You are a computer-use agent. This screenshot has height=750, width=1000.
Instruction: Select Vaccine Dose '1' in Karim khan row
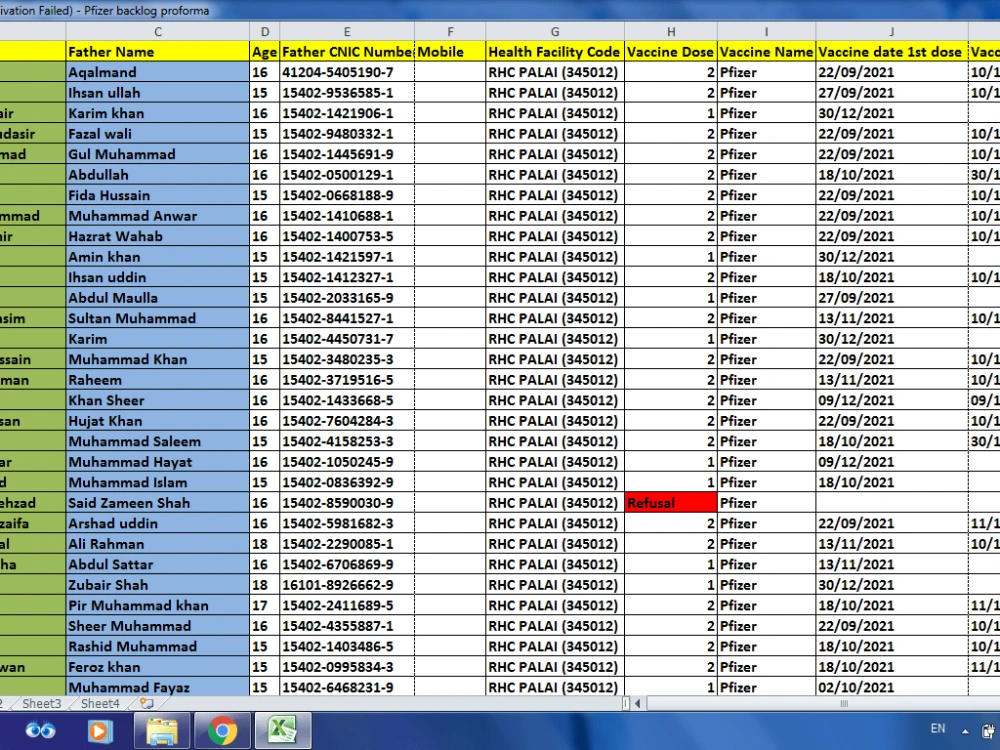pos(671,113)
